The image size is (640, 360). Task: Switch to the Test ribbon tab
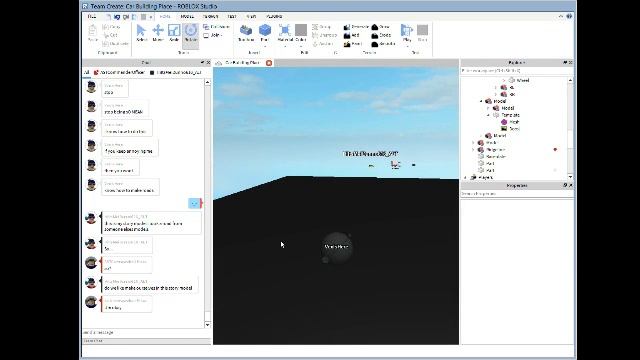click(232, 16)
